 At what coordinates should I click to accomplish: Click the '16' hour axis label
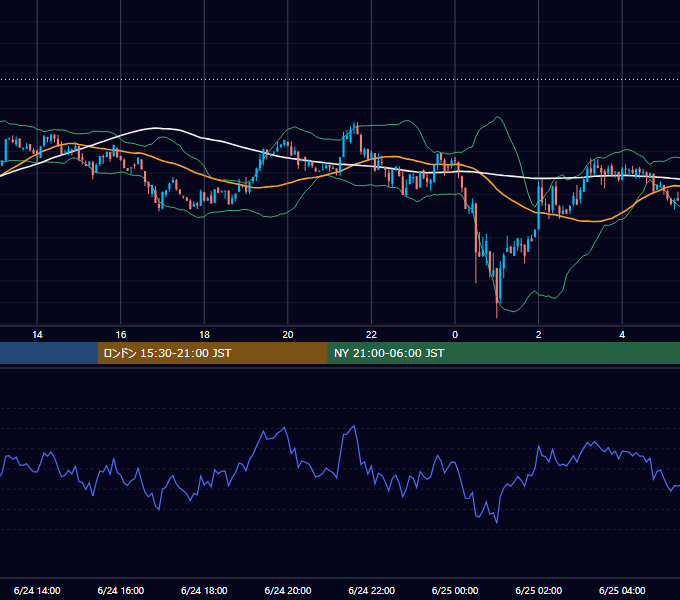[x=121, y=335]
